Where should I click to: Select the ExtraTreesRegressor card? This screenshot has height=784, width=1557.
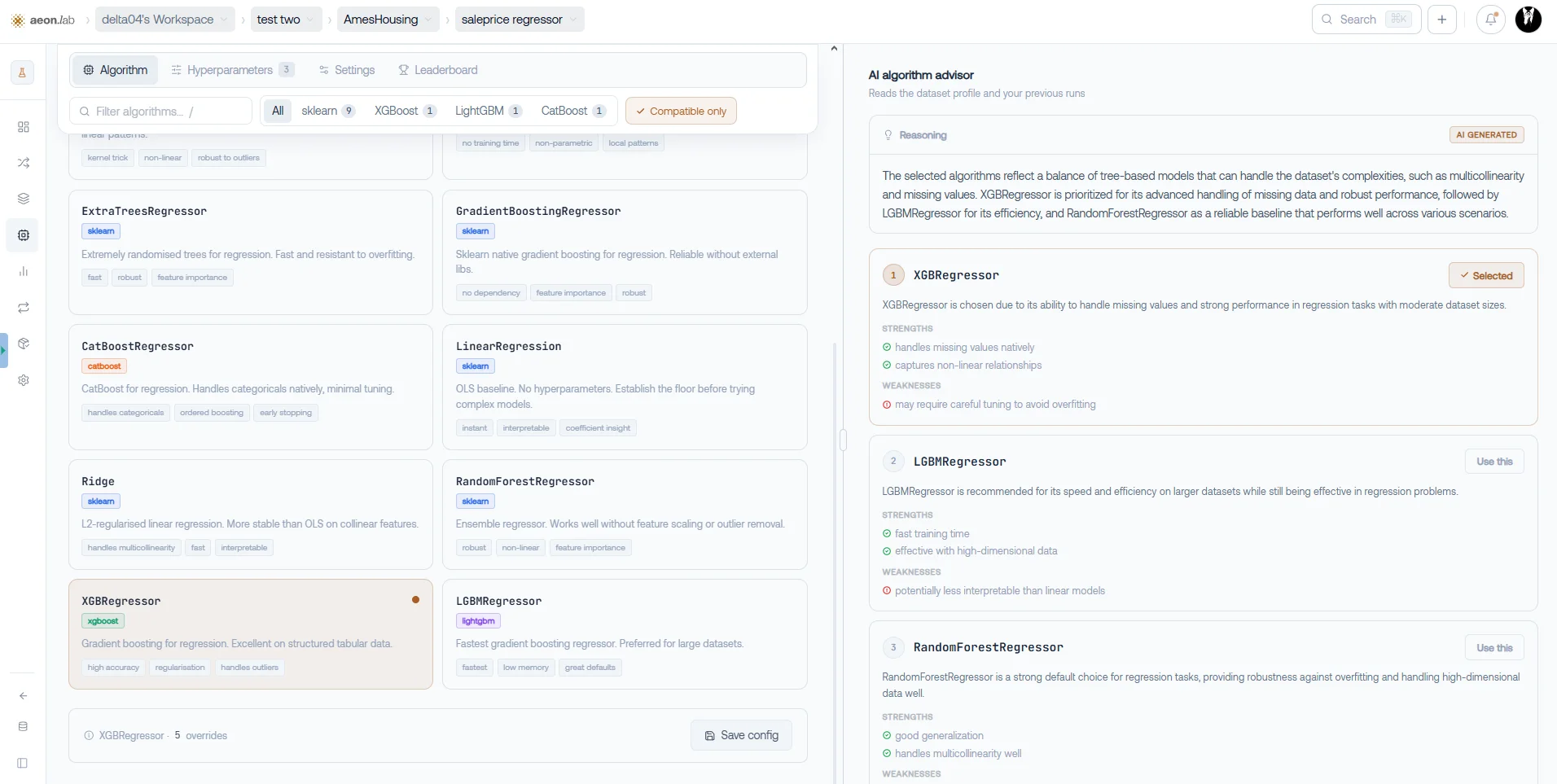[x=251, y=252]
